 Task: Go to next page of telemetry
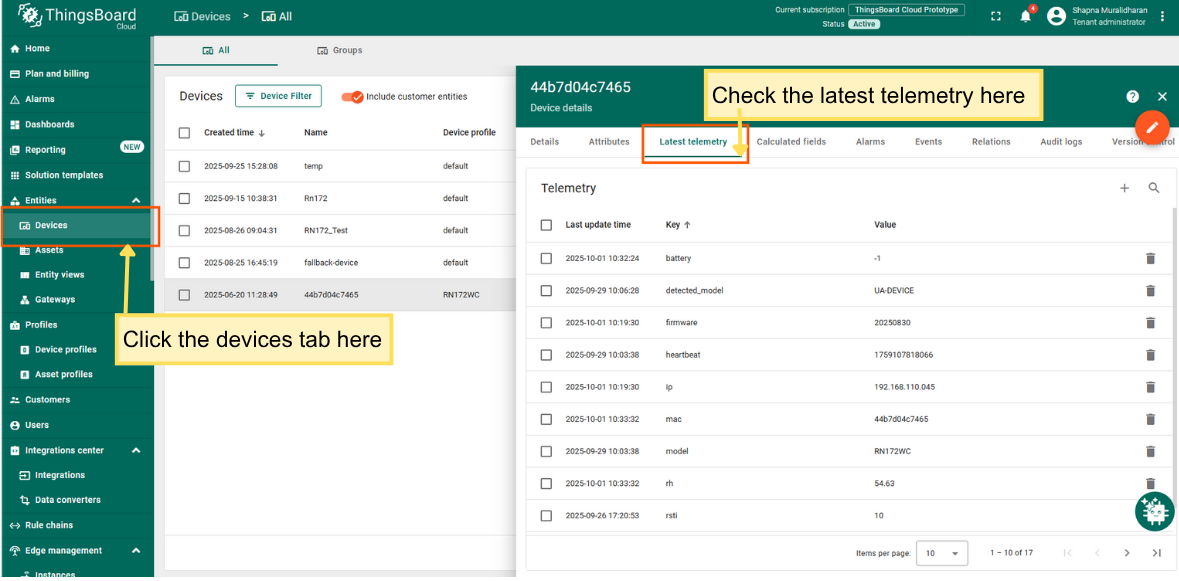pyautogui.click(x=1127, y=553)
